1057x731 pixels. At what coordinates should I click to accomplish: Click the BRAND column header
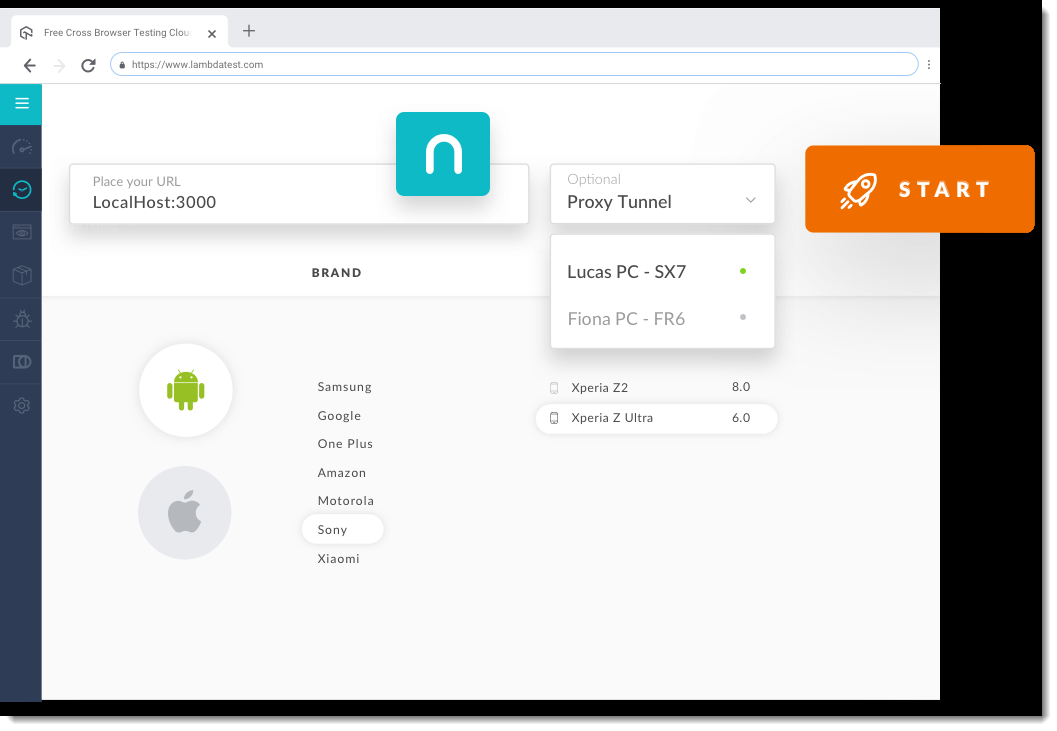(336, 272)
